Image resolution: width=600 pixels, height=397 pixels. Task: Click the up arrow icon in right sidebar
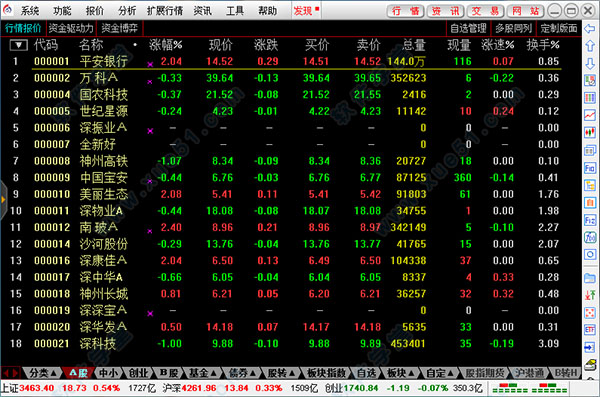pos(590,46)
